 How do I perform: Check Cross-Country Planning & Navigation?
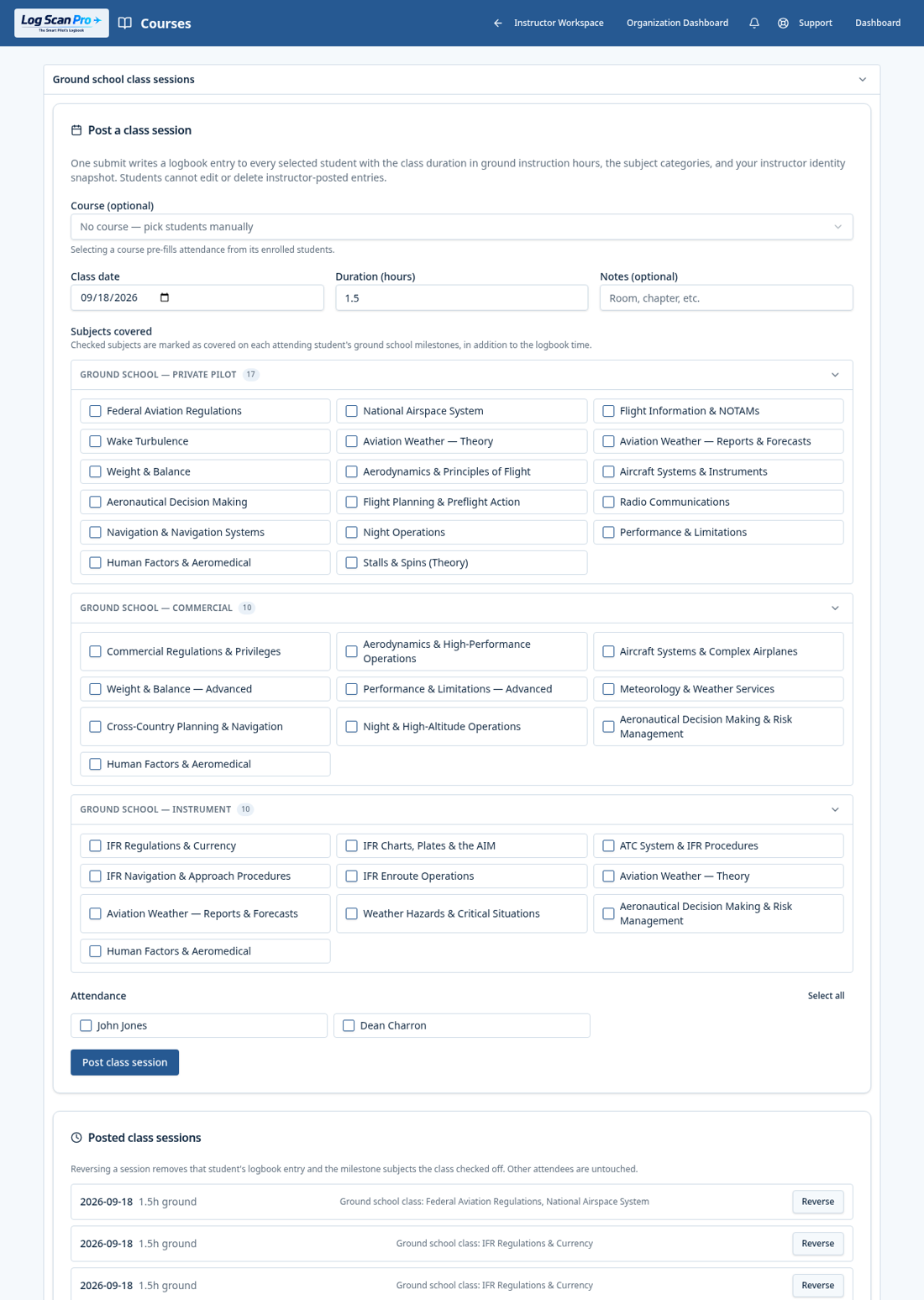(95, 726)
